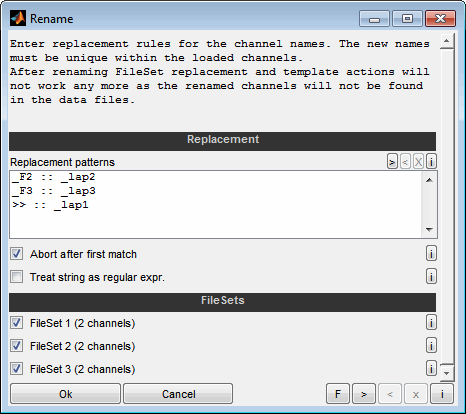Click dialog scrollbar down arrow

pos(447,373)
